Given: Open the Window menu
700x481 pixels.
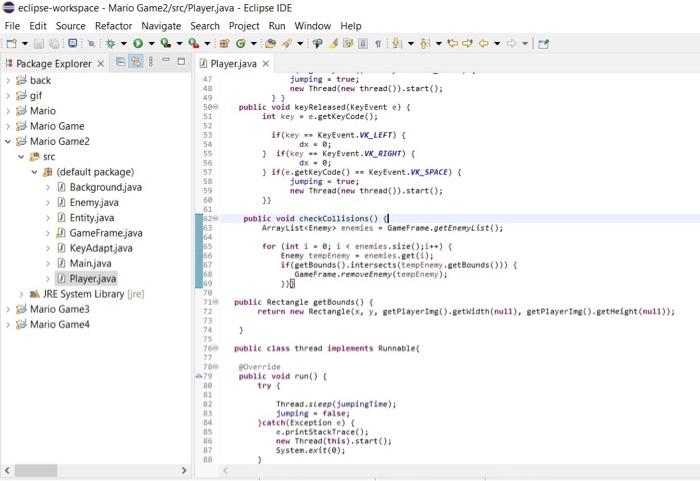Looking at the screenshot, I should (x=312, y=26).
